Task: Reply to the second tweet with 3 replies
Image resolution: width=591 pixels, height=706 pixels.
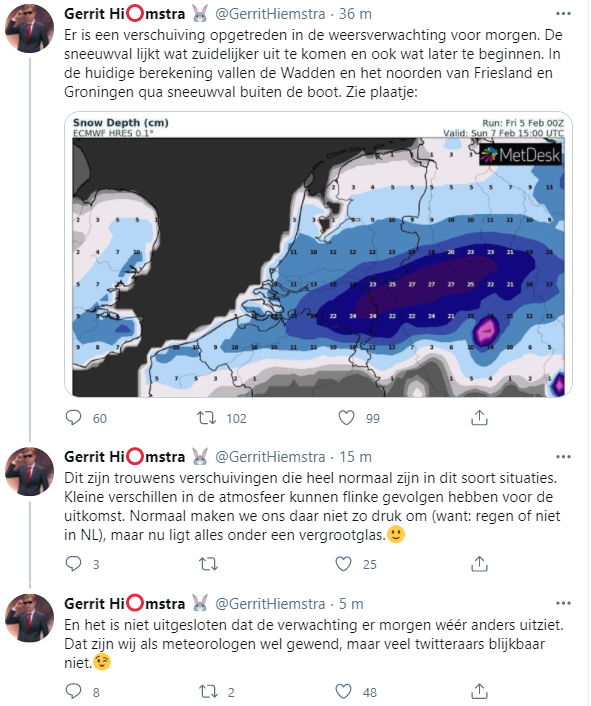Action: [73, 564]
